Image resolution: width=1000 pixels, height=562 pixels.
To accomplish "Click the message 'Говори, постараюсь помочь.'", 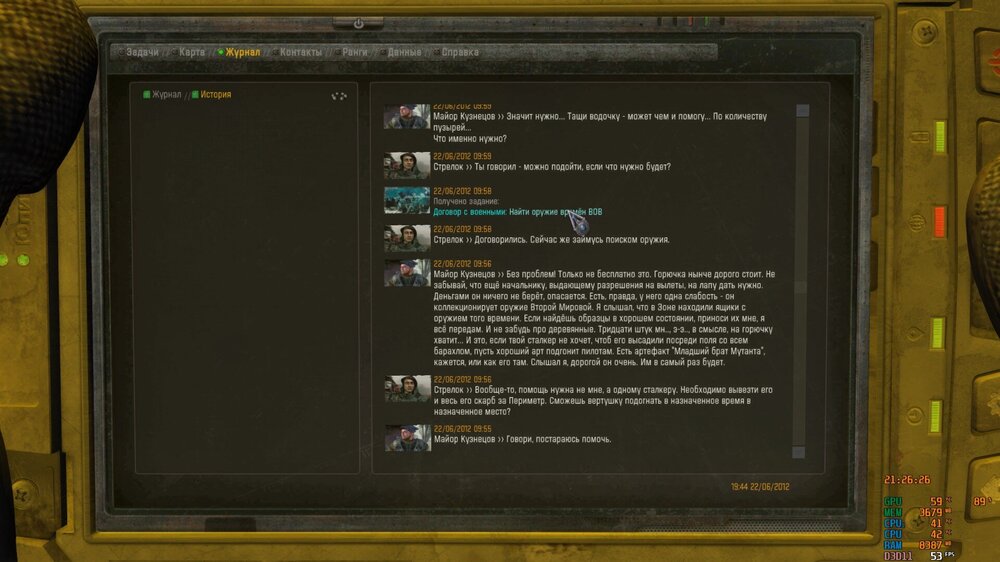I will [522, 440].
